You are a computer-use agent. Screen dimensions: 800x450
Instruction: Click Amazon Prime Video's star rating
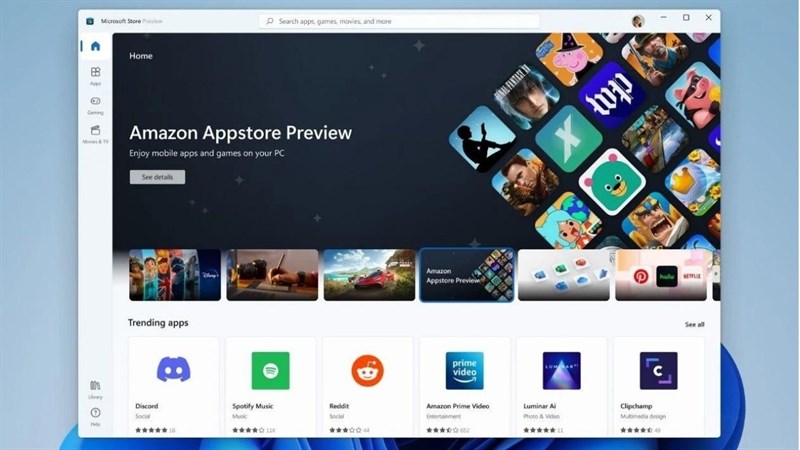[442, 430]
